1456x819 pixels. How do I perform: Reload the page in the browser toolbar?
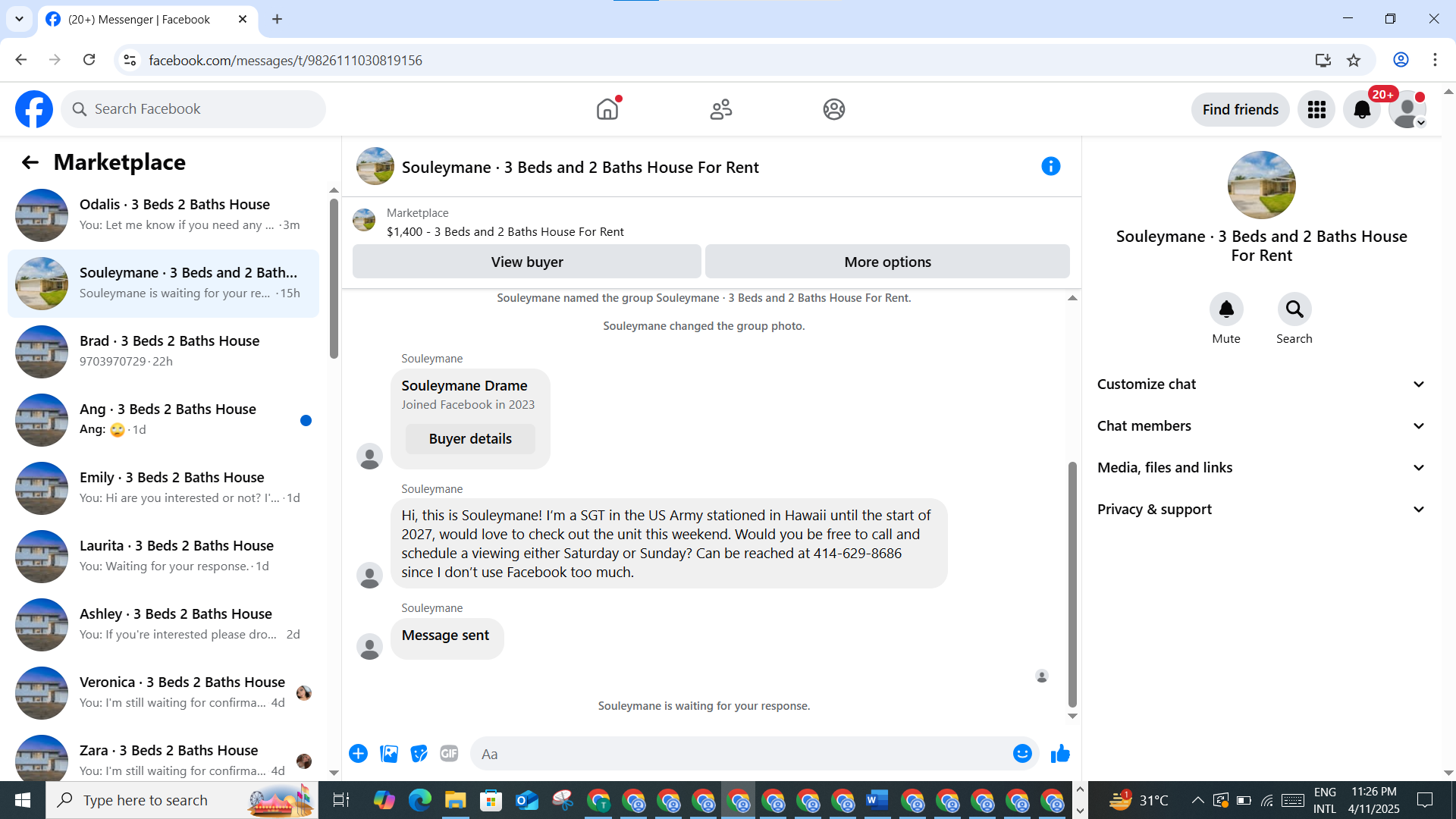coord(89,60)
